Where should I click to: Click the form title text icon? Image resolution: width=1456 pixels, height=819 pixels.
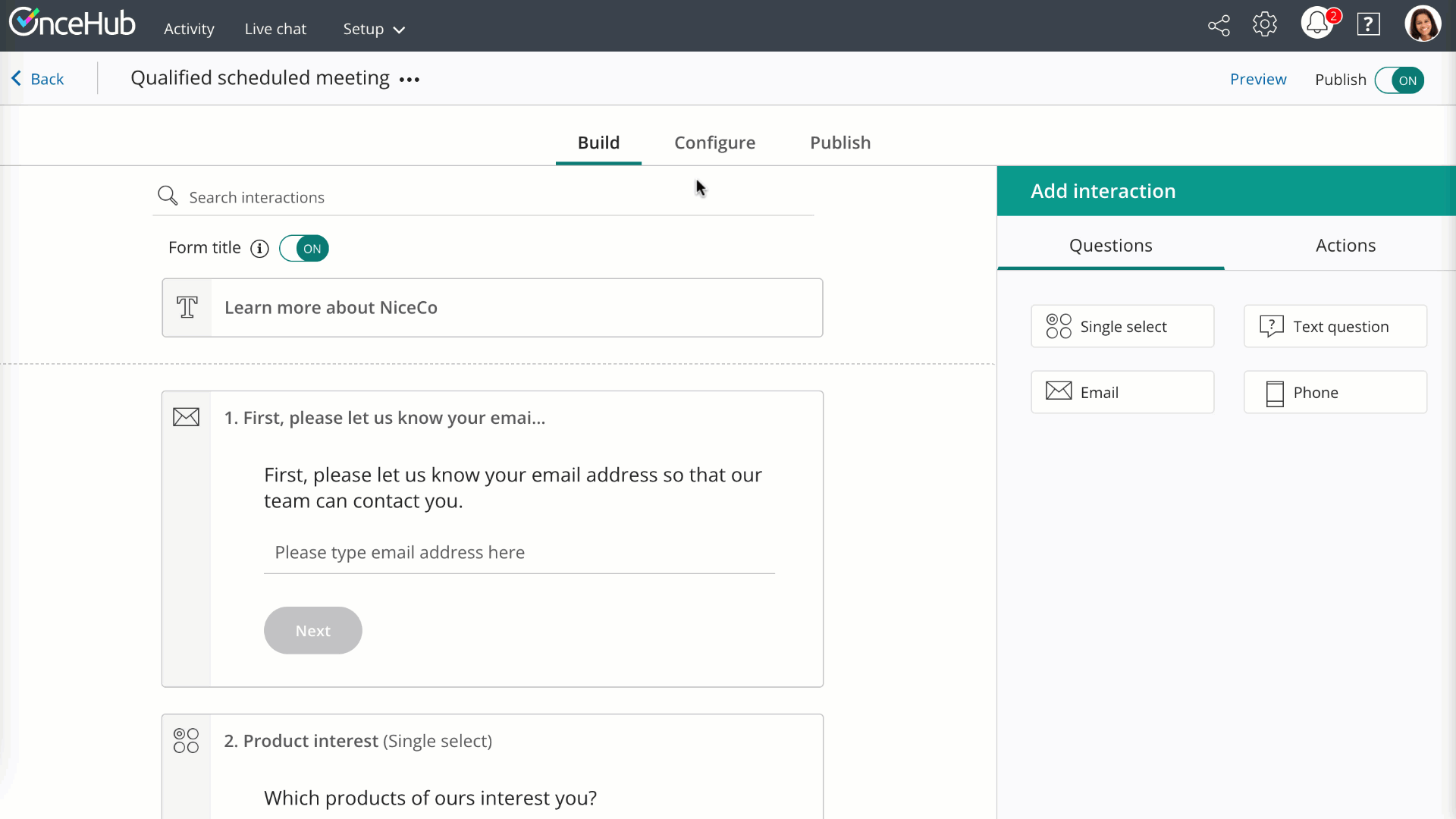(x=187, y=308)
